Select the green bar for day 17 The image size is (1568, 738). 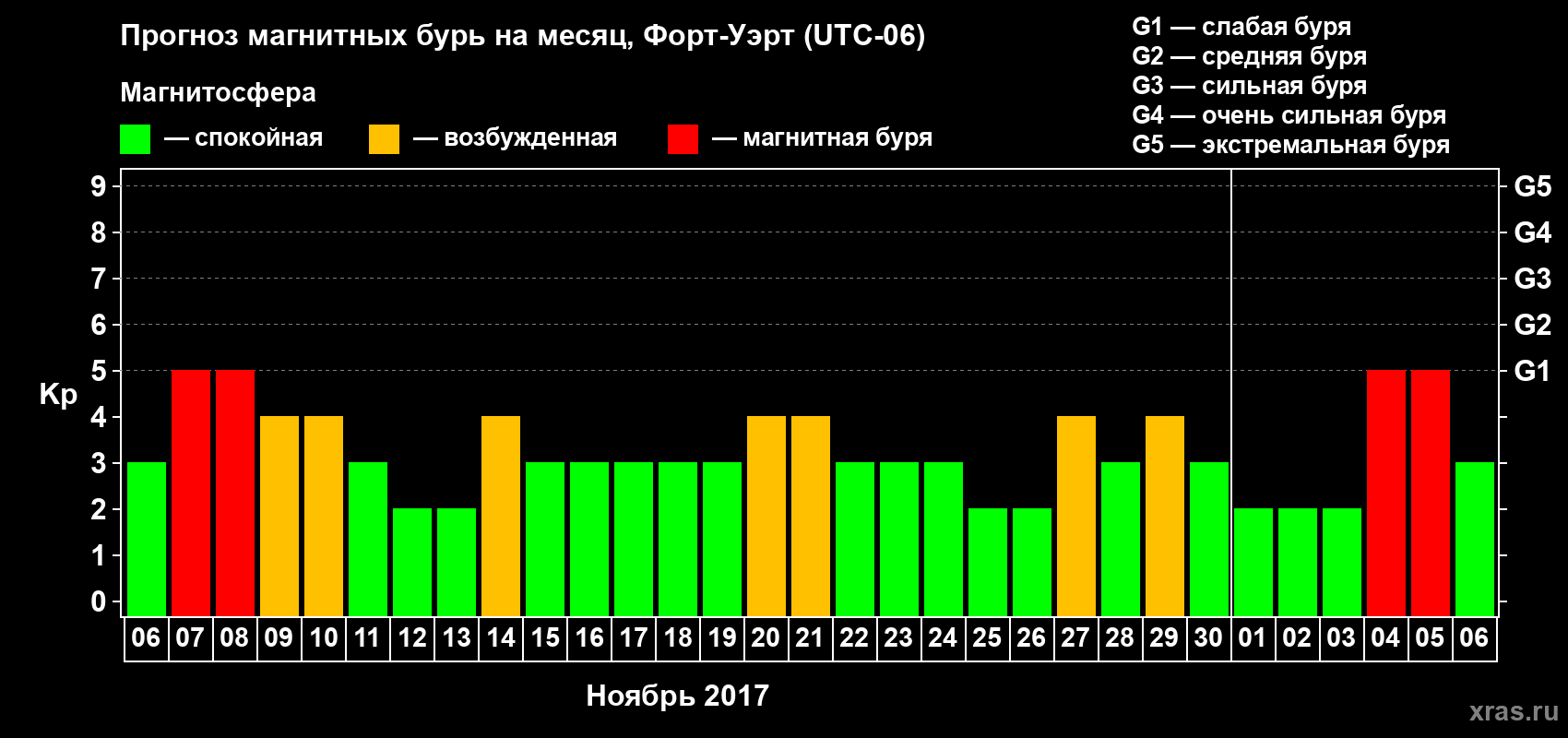tap(634, 539)
